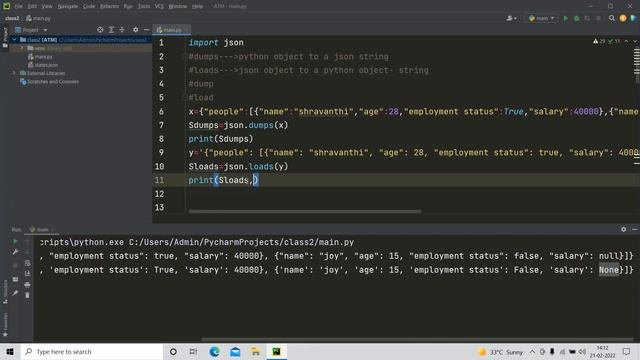Open the VCS menu
This screenshot has width=640, height=360.
click(159, 6)
